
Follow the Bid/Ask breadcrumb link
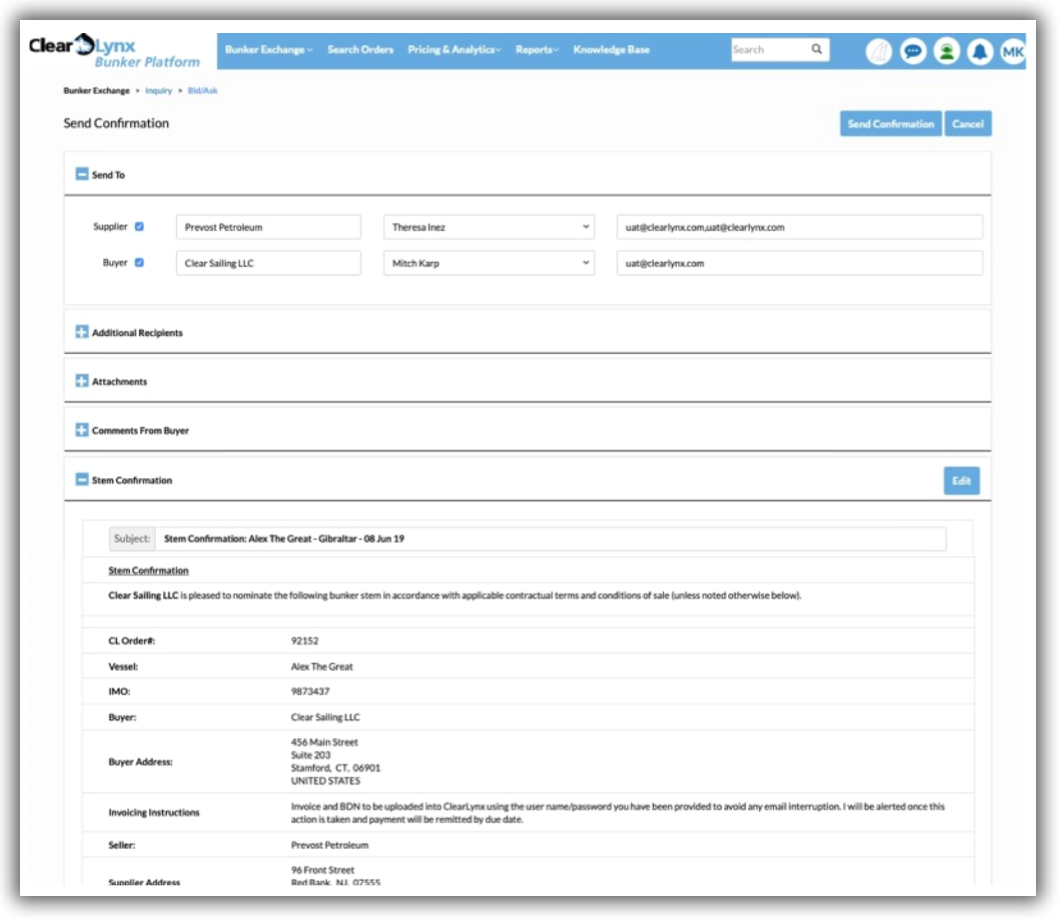click(x=202, y=90)
